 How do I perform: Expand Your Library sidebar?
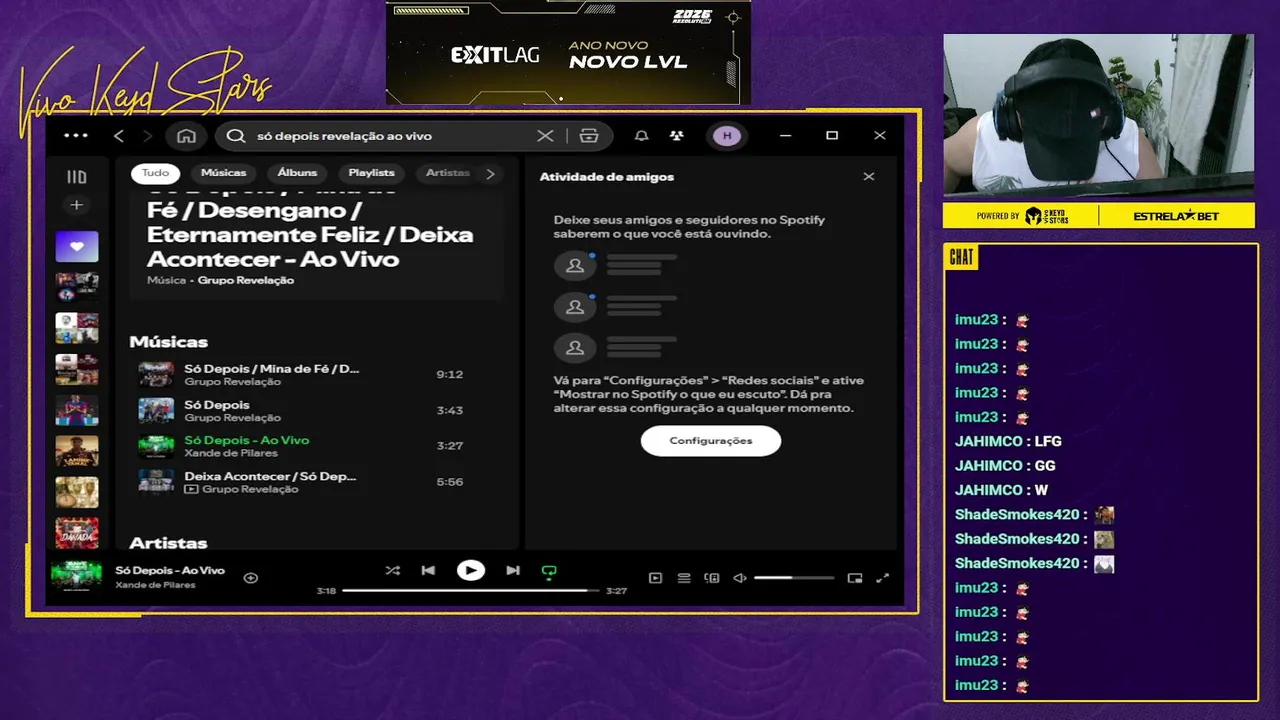click(76, 177)
